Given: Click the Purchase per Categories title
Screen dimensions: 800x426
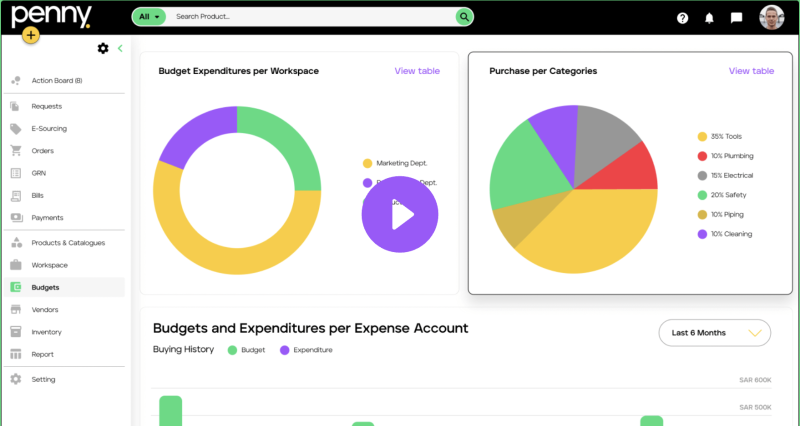Looking at the screenshot, I should coord(543,71).
